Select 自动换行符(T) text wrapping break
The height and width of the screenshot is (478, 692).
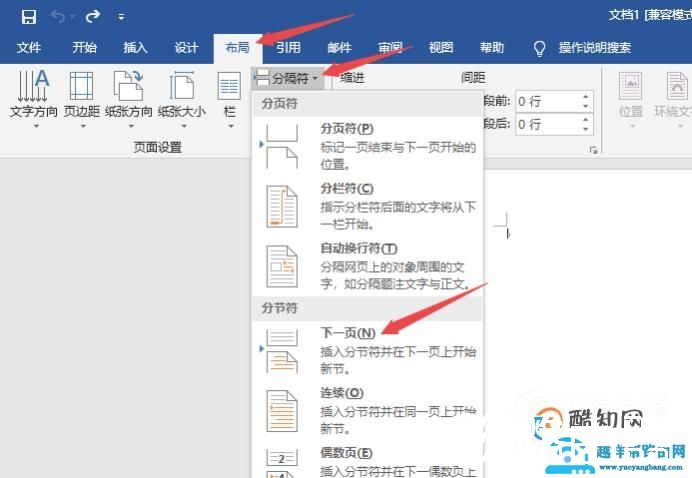click(368, 266)
